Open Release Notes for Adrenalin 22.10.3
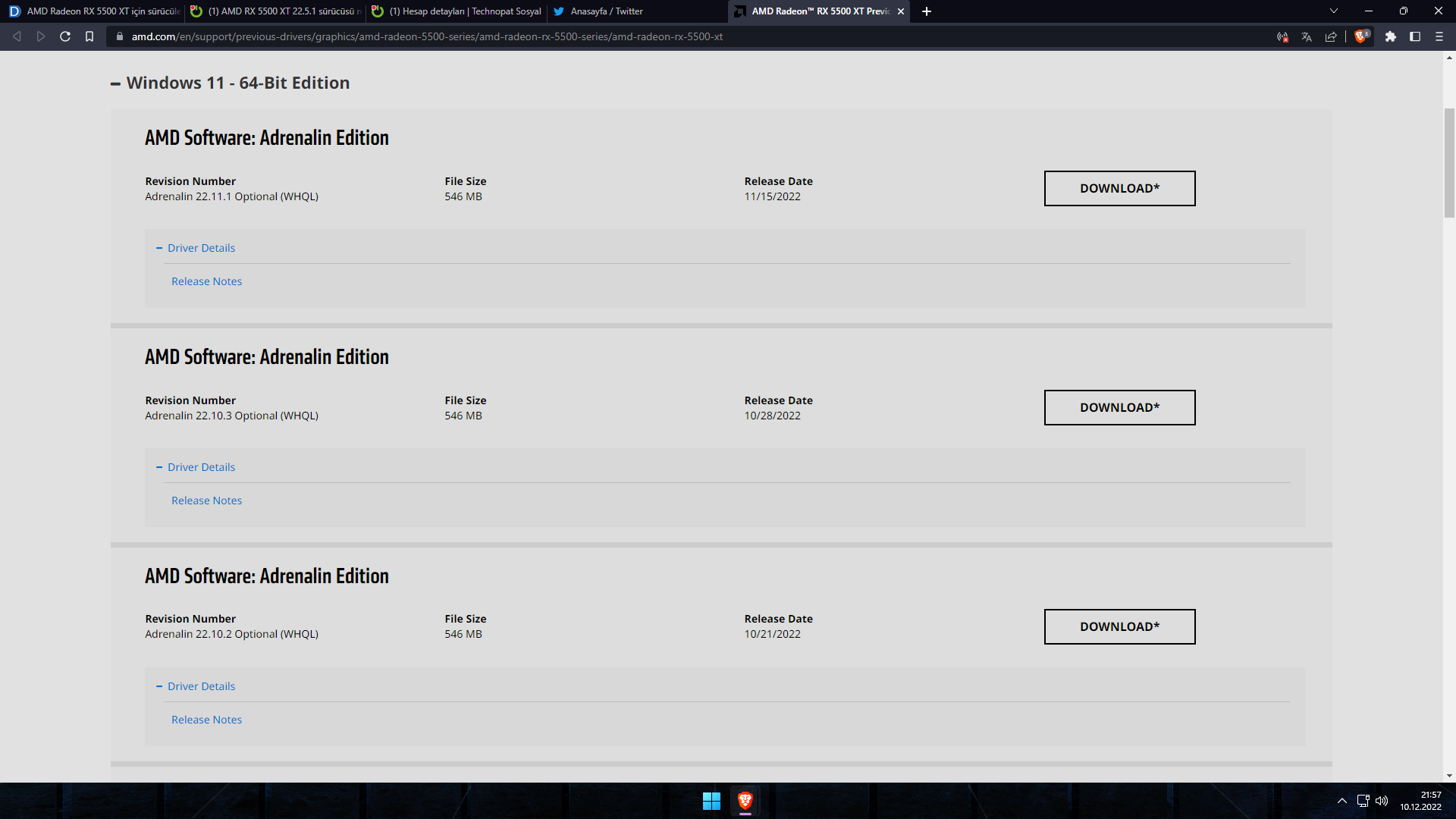The height and width of the screenshot is (819, 1456). (x=206, y=500)
